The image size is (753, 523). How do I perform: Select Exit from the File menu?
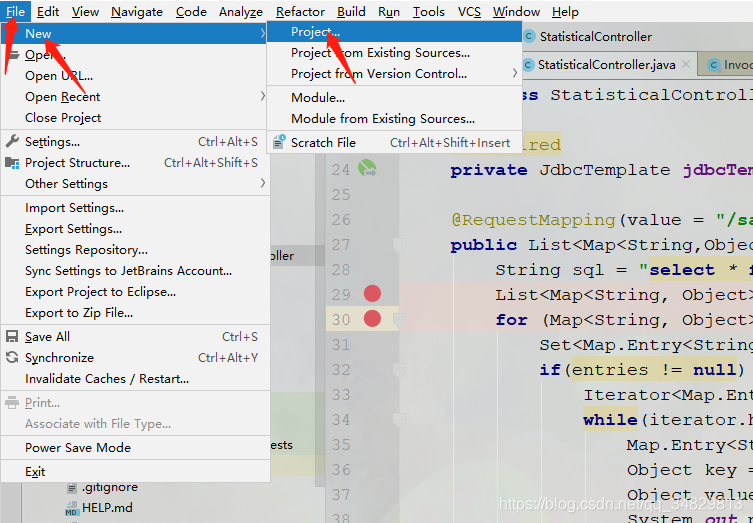(x=134, y=472)
